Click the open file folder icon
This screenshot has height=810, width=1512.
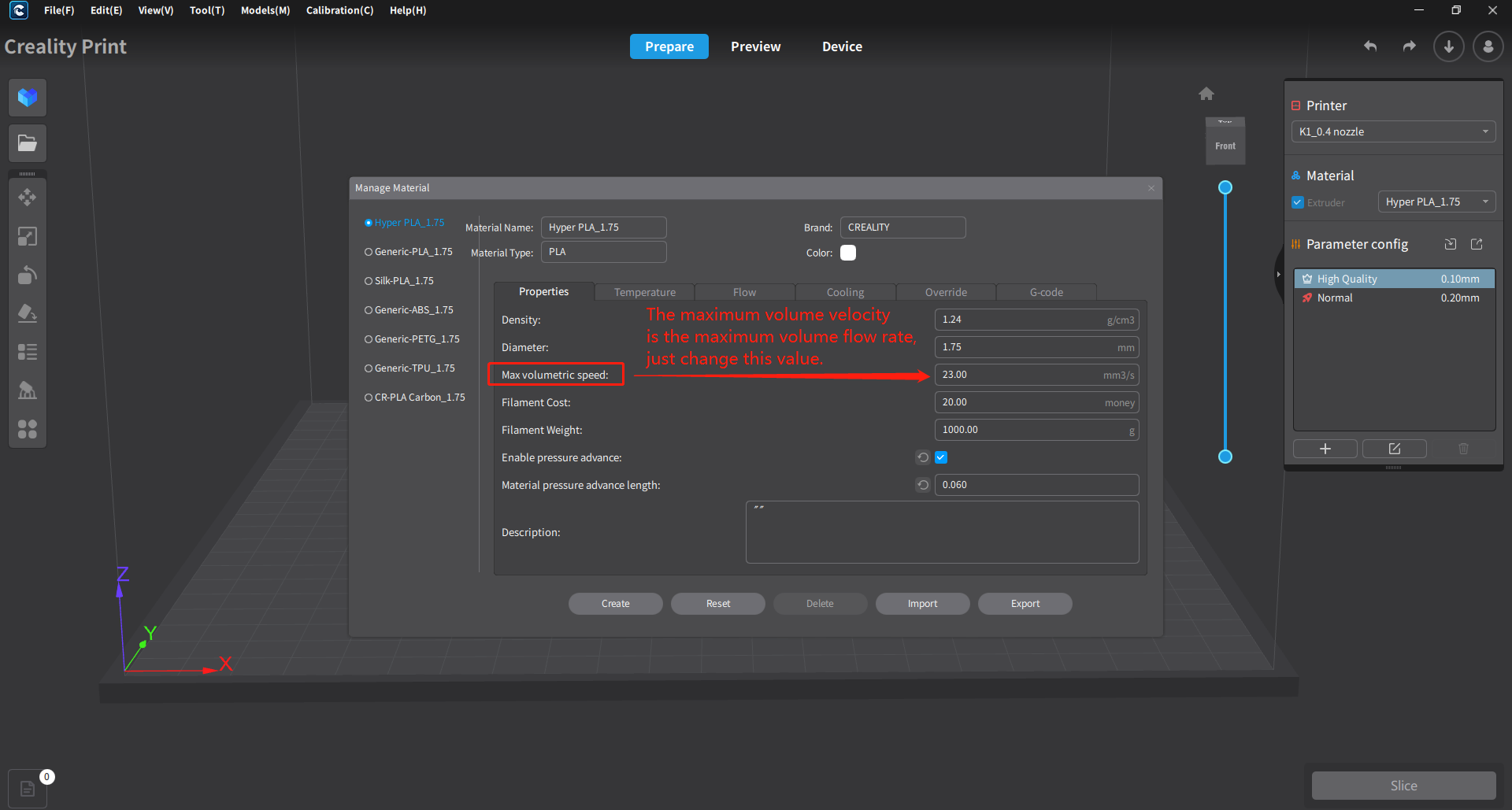(28, 143)
